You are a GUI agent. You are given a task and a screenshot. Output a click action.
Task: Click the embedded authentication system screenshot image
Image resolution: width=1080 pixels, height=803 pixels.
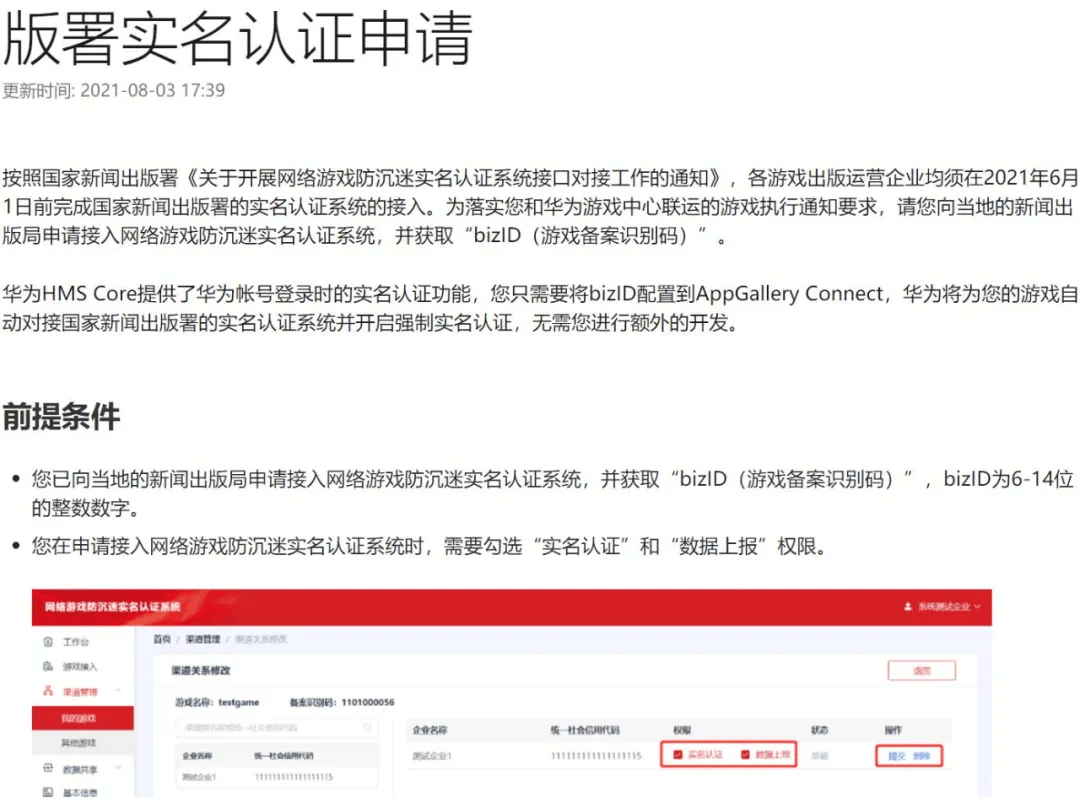click(512, 694)
